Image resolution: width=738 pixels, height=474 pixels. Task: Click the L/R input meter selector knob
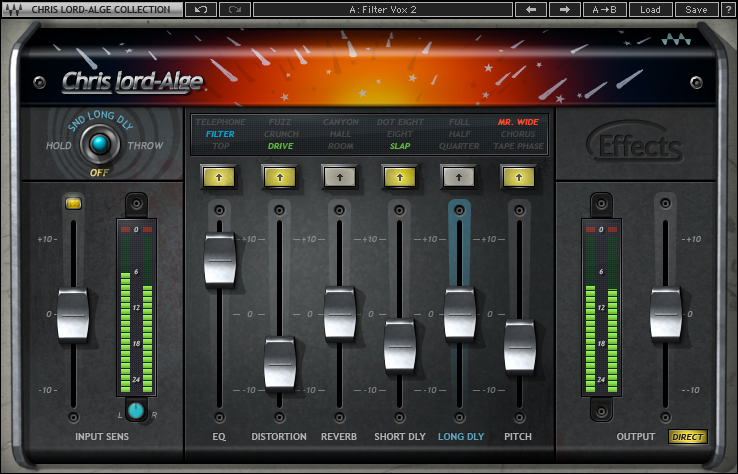pos(136,410)
